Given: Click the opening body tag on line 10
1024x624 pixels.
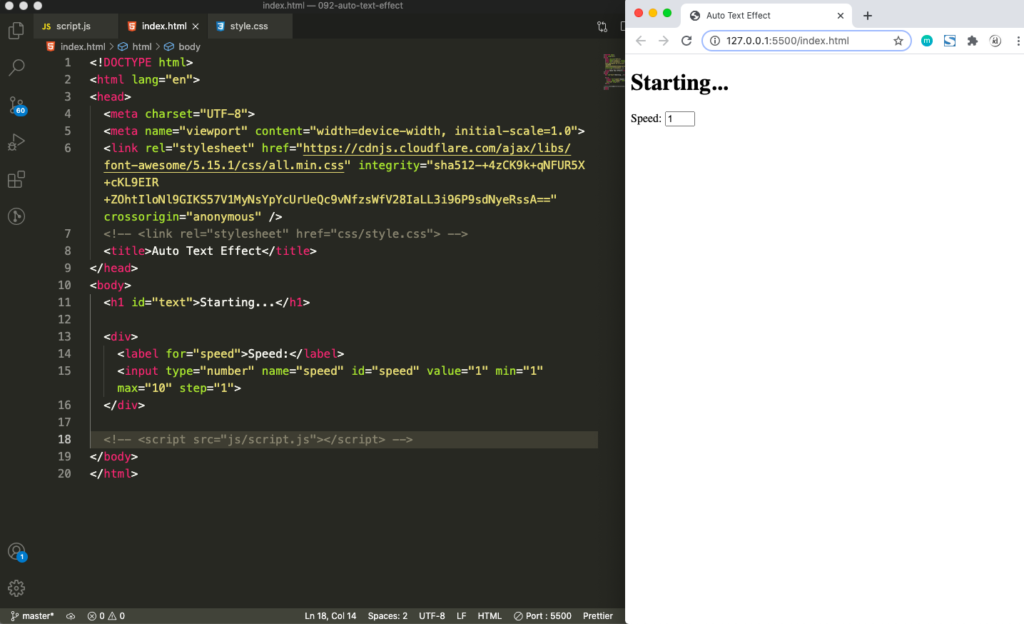Looking at the screenshot, I should 110,285.
